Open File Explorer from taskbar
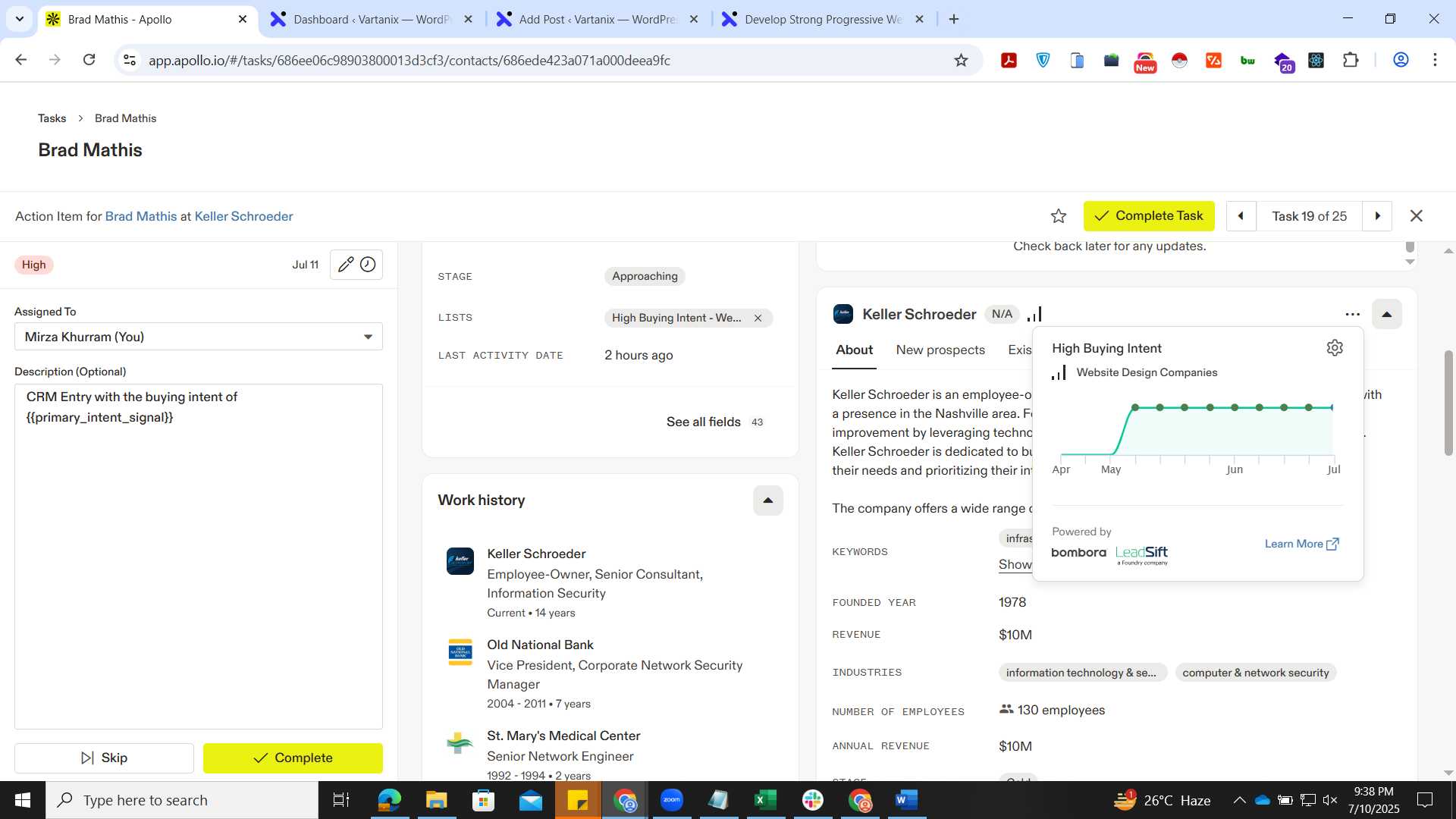Screen dimensions: 1456x819 (x=436, y=800)
